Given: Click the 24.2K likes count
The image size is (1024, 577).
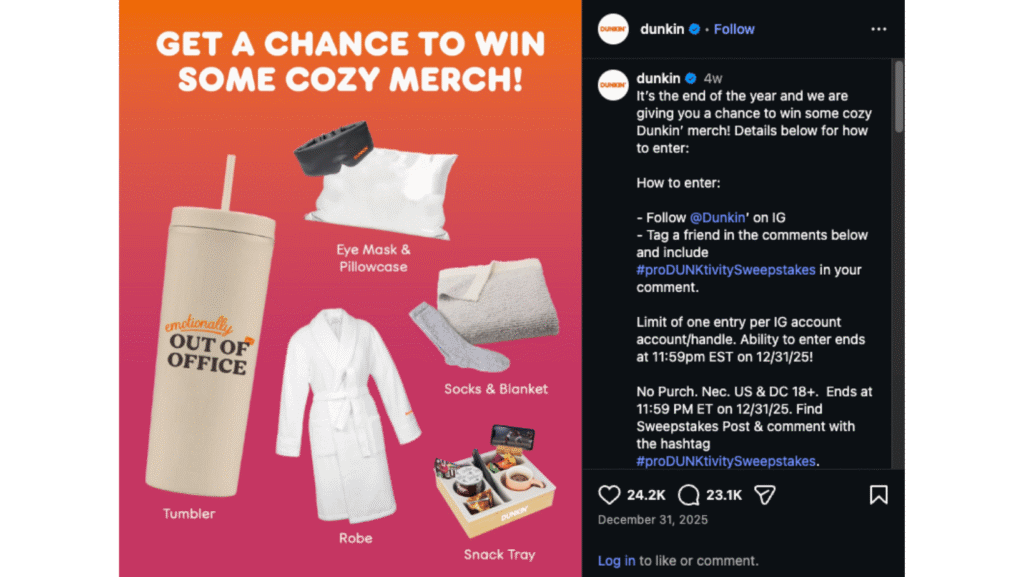Looking at the screenshot, I should tap(646, 495).
